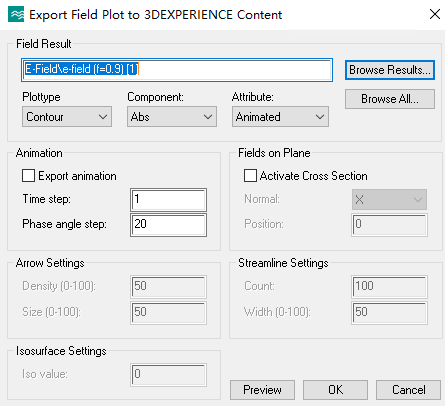Select the Time step input field

pos(168,200)
